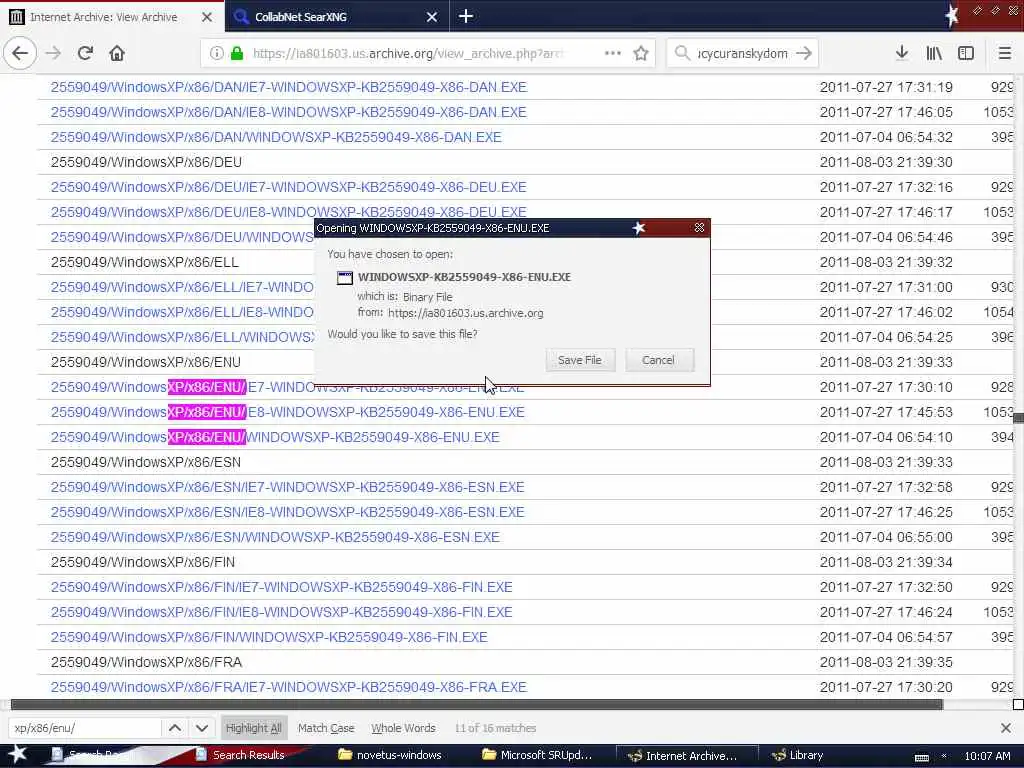Open DAN/IE8-WINDOWSXP-KB2559049-X86-DAN.EXE link

(x=289, y=112)
